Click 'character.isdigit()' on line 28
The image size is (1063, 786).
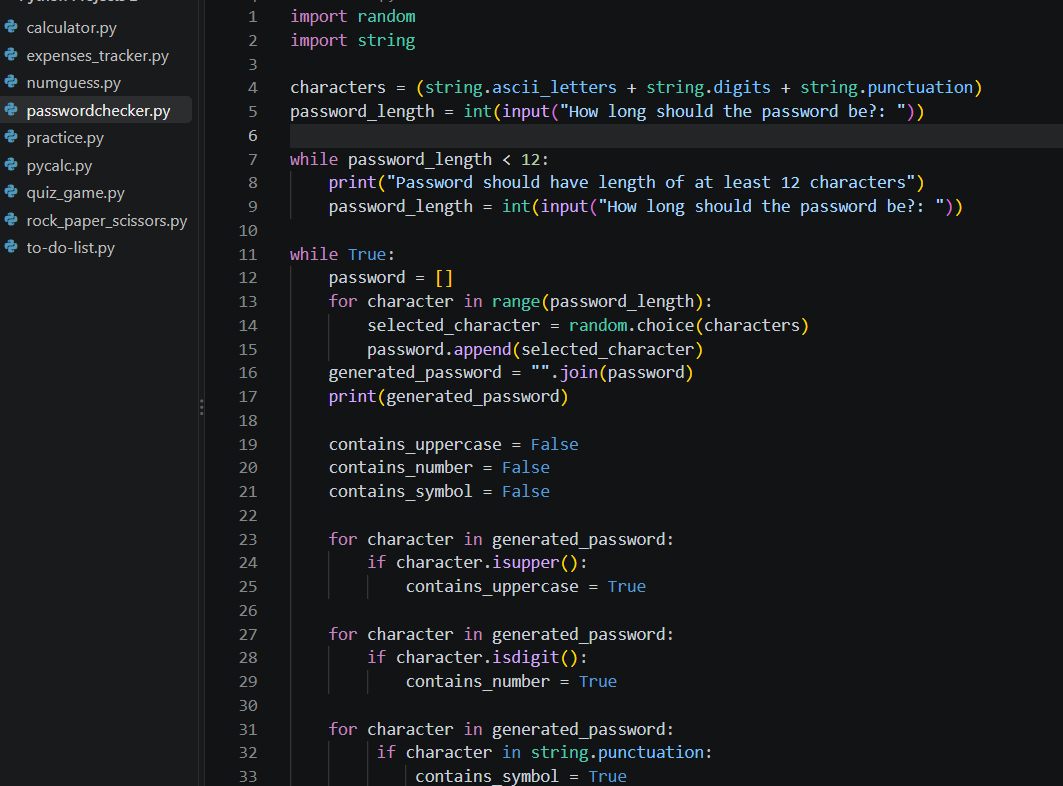click(487, 658)
